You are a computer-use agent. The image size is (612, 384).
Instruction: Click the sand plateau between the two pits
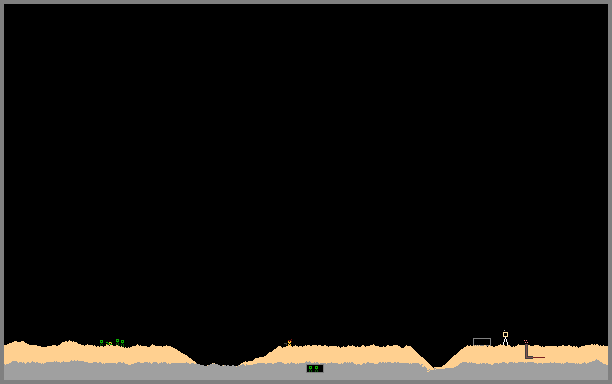340,354
